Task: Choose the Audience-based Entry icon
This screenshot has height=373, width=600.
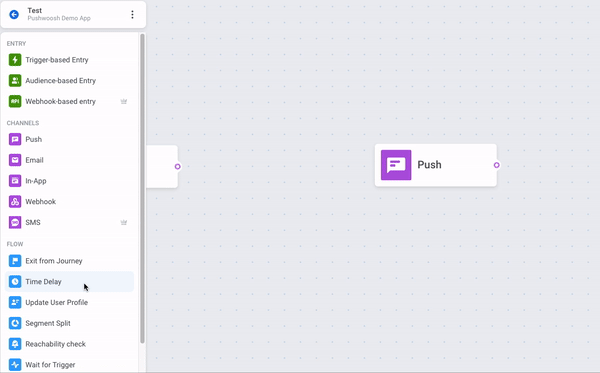Action: point(15,80)
